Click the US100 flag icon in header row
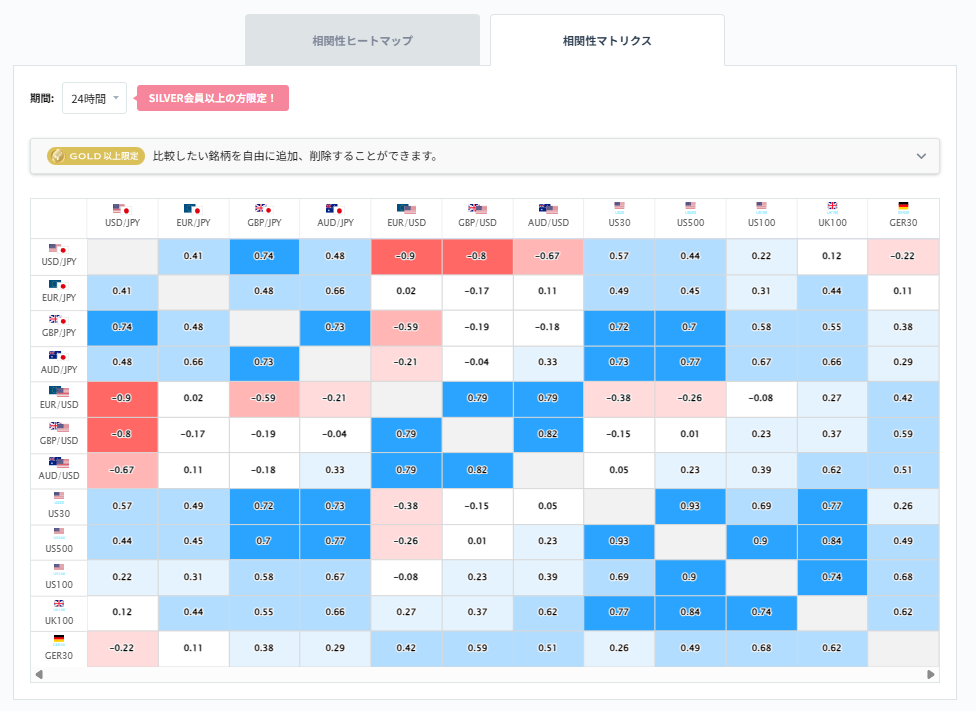The image size is (976, 711). tap(761, 207)
